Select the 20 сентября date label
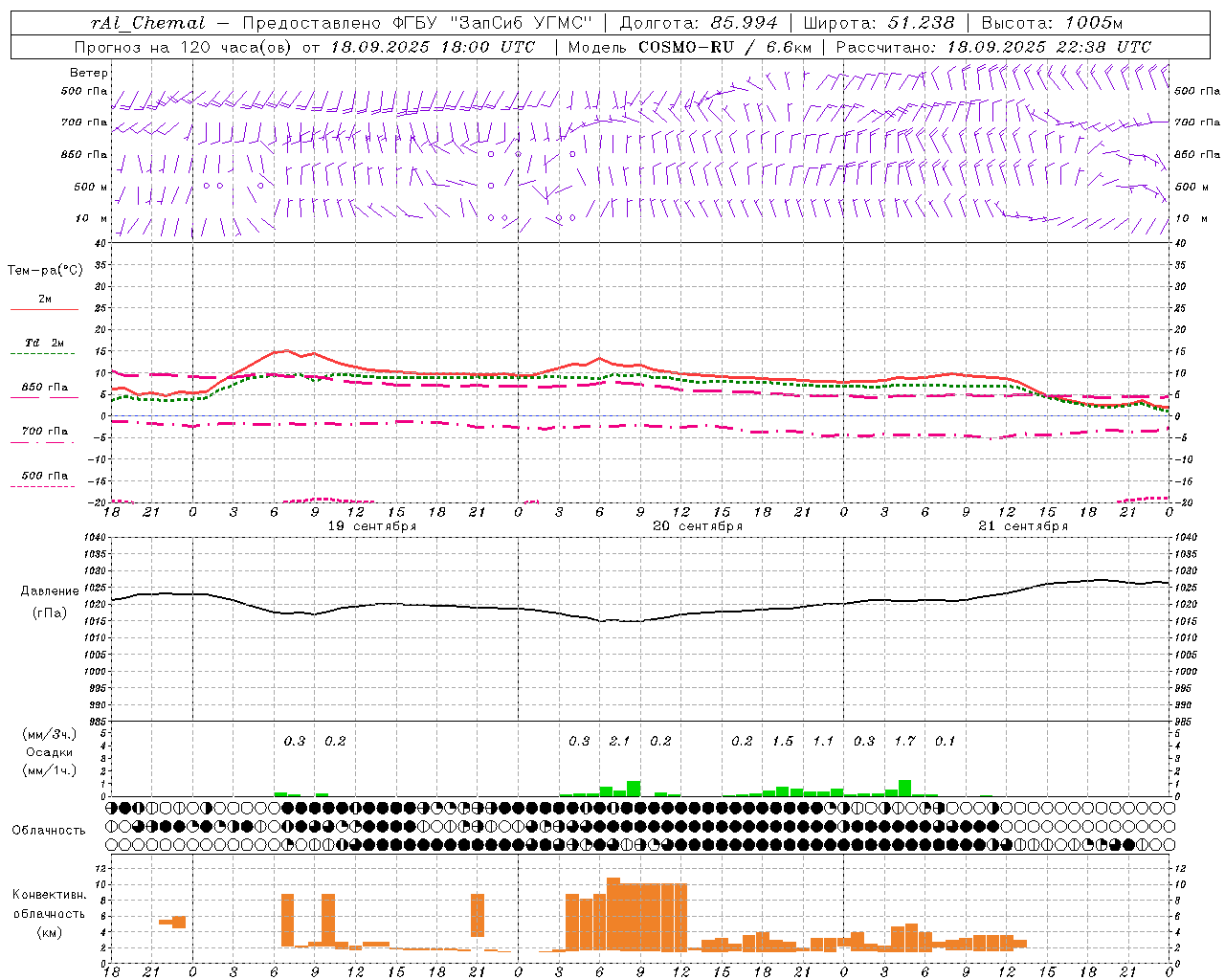1225x980 pixels. tap(698, 526)
